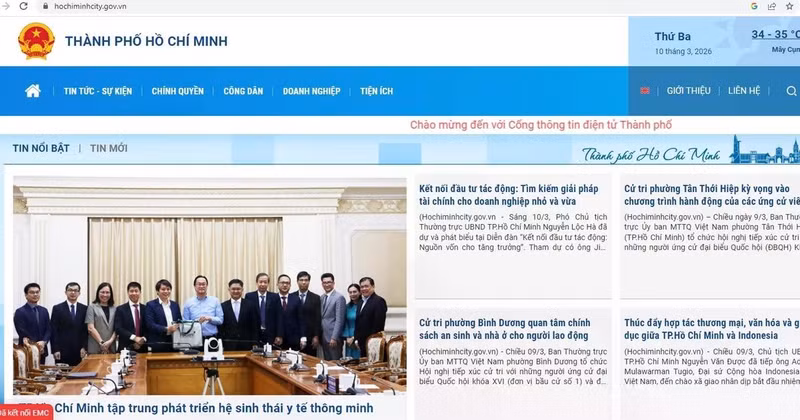Click summary text starting Chiều ngày 9/3
Image resolution: width=800 pixels, height=420 pixels.
click(712, 232)
